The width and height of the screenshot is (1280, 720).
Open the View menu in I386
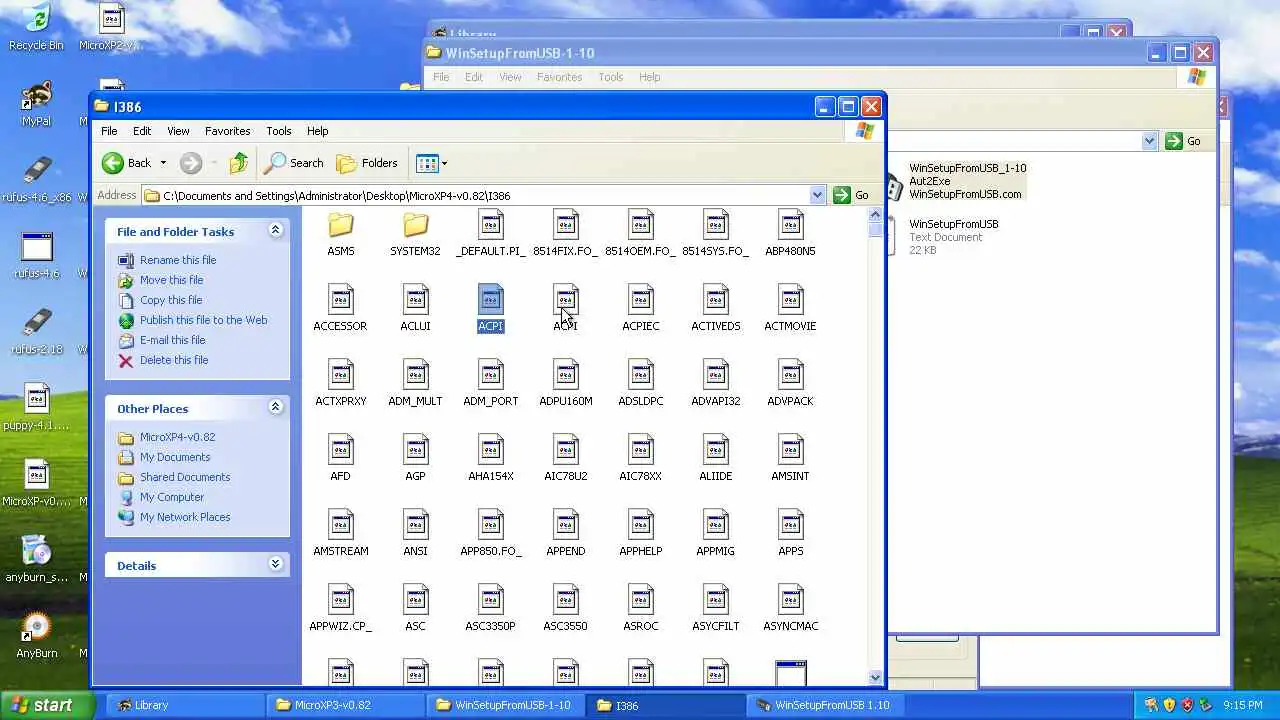[178, 131]
